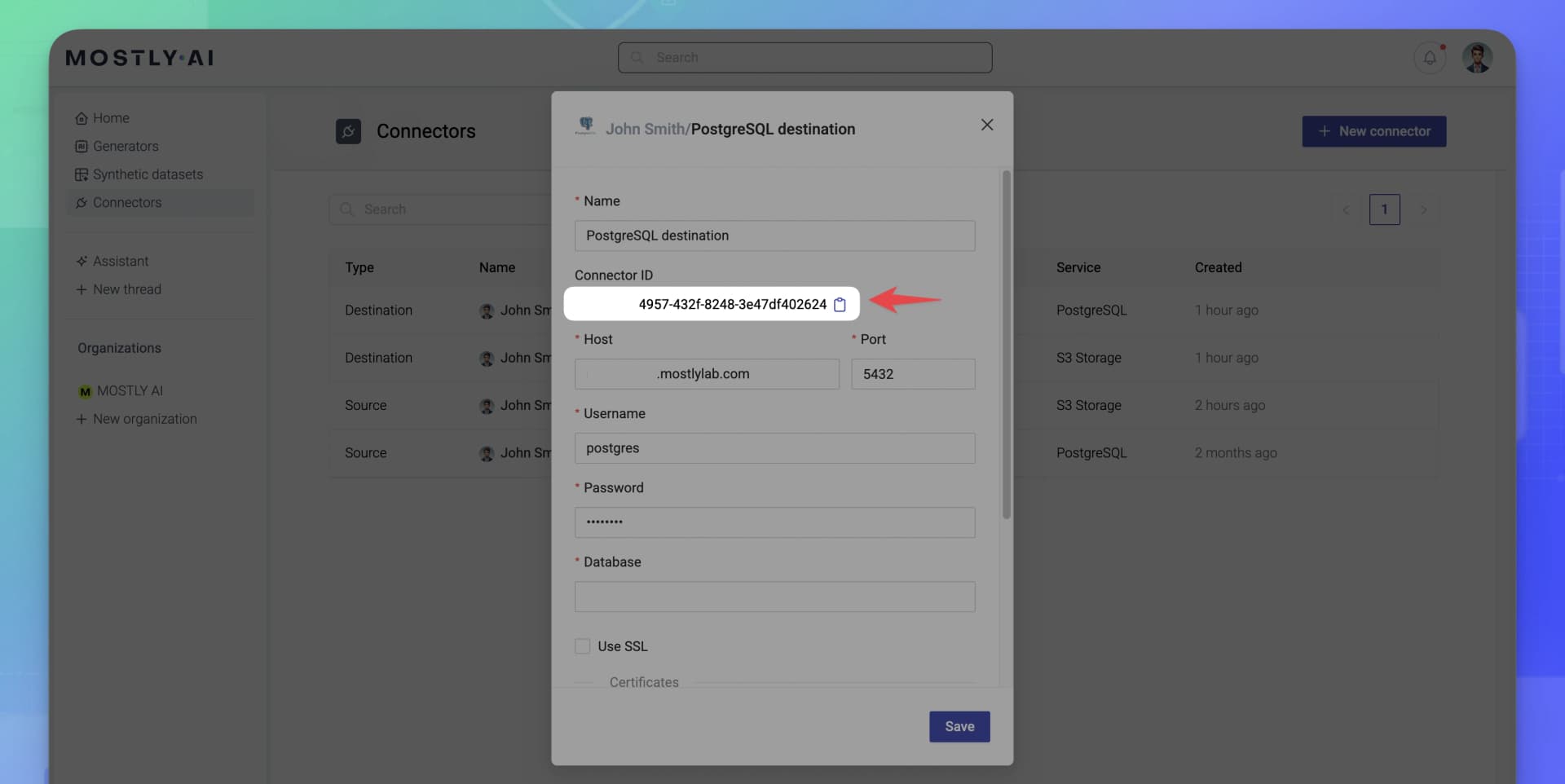
Task: Select page 1 in pagination
Action: [x=1384, y=209]
